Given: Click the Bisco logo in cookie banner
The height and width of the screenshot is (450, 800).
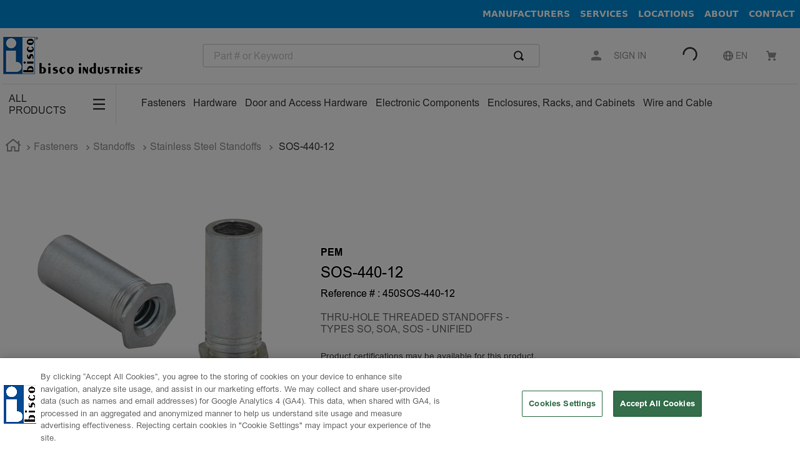Looking at the screenshot, I should coord(20,404).
